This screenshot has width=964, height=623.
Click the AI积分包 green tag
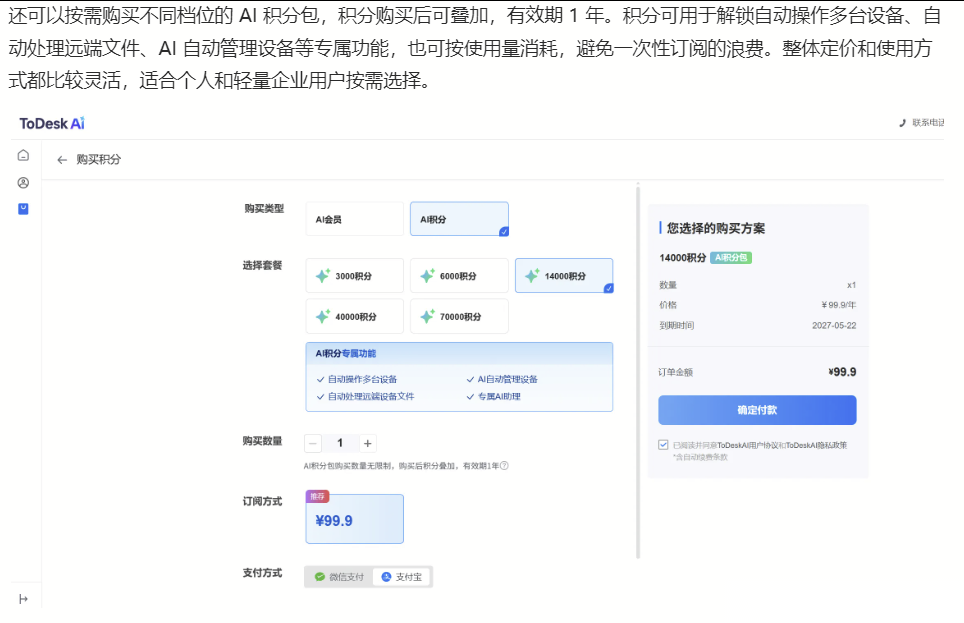coord(731,258)
